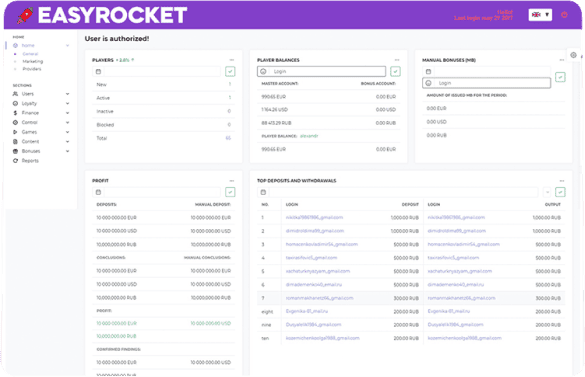Click calendar icon in Players panel
Image resolution: width=585 pixels, height=377 pixels.
(x=98, y=71)
